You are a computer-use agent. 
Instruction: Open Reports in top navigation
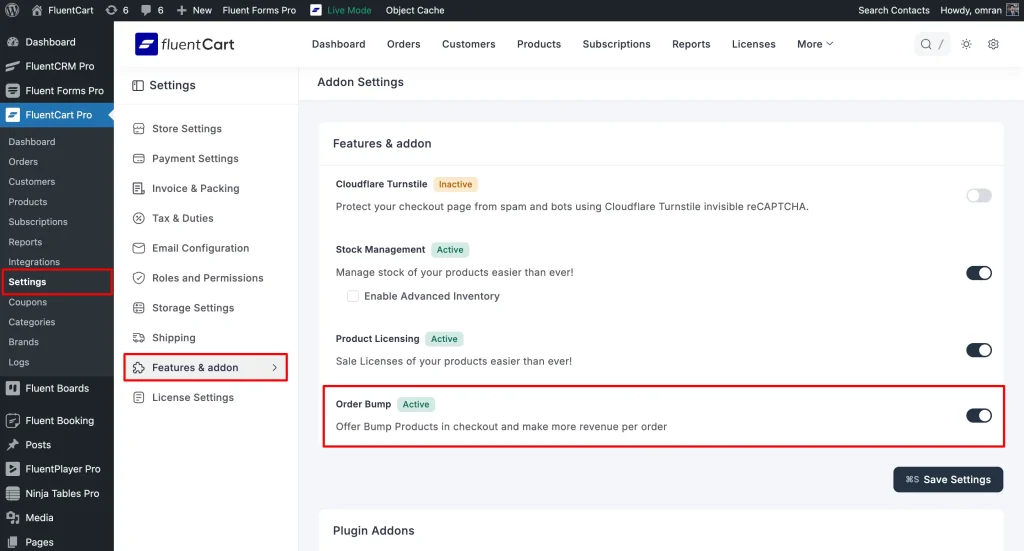click(691, 44)
